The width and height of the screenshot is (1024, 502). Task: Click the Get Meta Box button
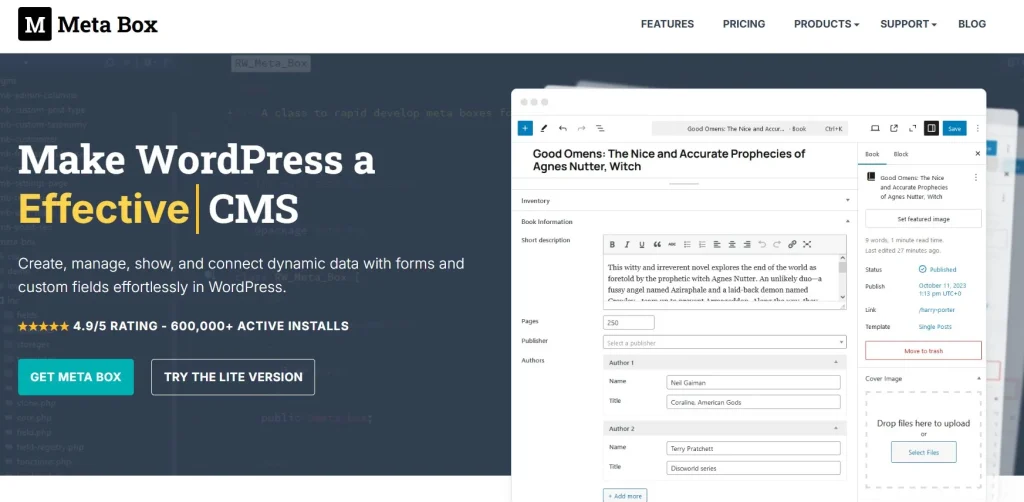[x=76, y=377]
